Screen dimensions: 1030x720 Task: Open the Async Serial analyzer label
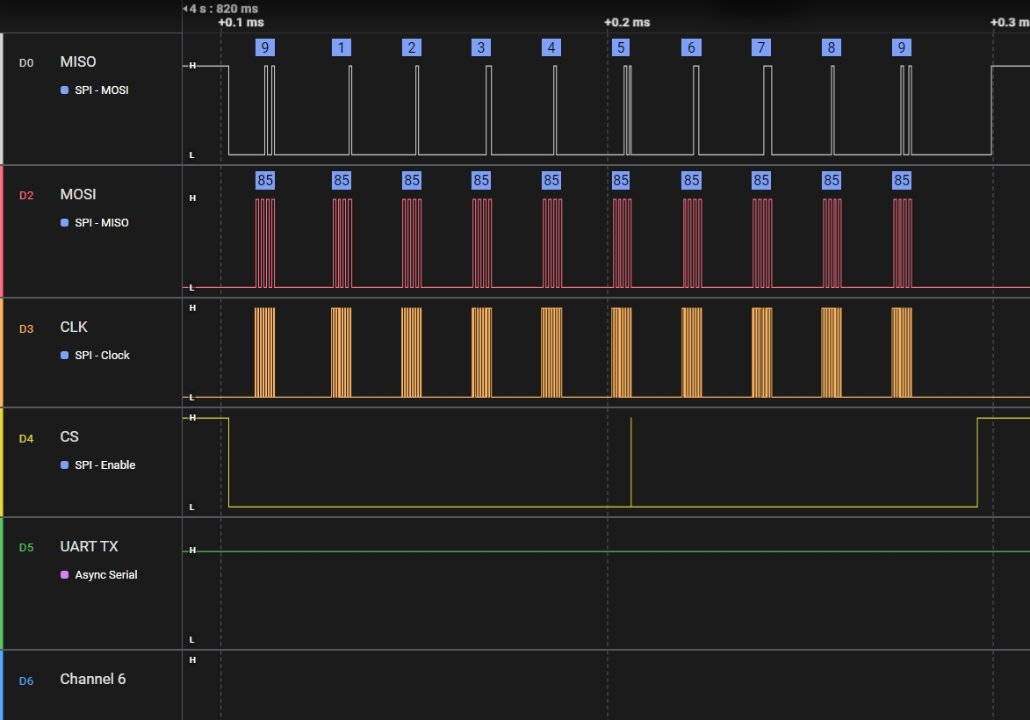point(106,575)
